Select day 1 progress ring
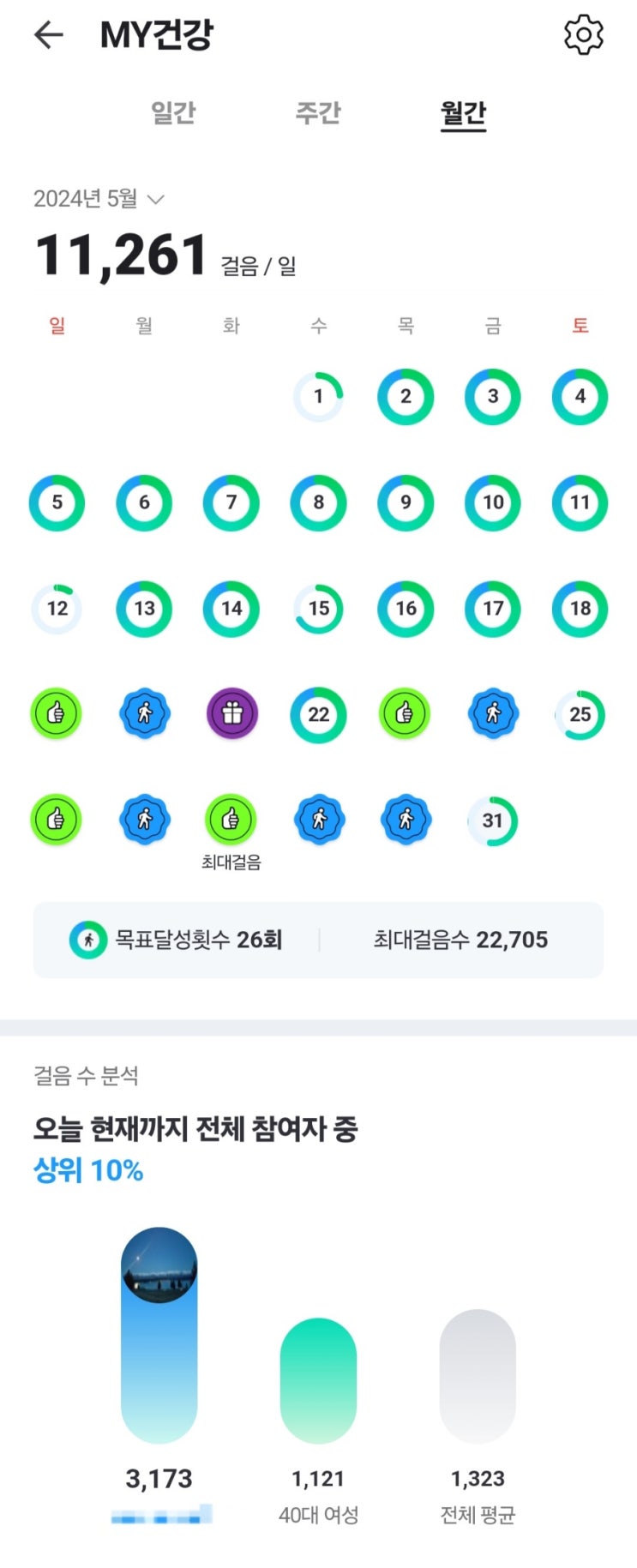This screenshot has width=637, height=1568. [x=318, y=397]
